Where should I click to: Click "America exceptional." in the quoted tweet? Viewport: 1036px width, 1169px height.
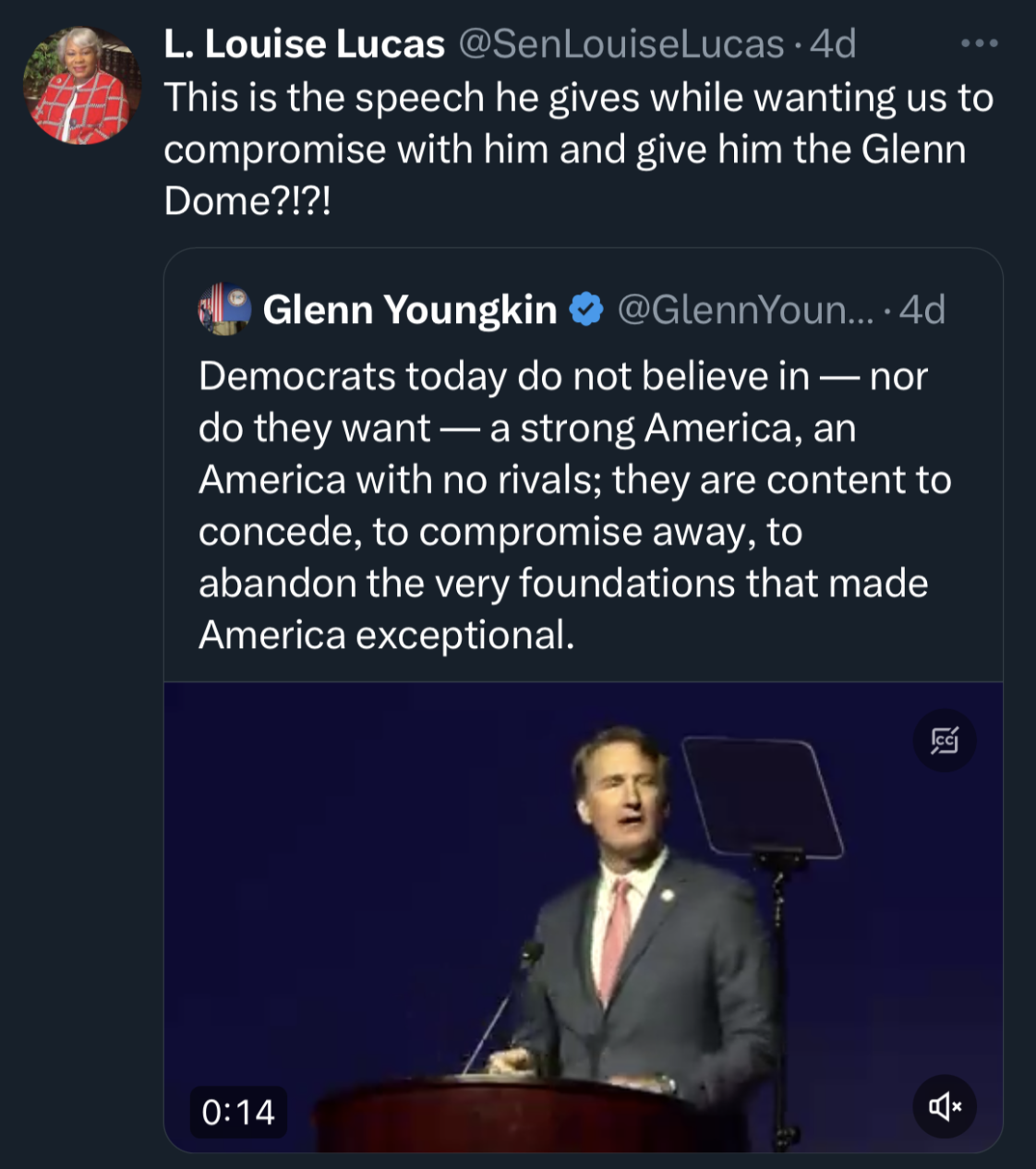click(x=386, y=635)
